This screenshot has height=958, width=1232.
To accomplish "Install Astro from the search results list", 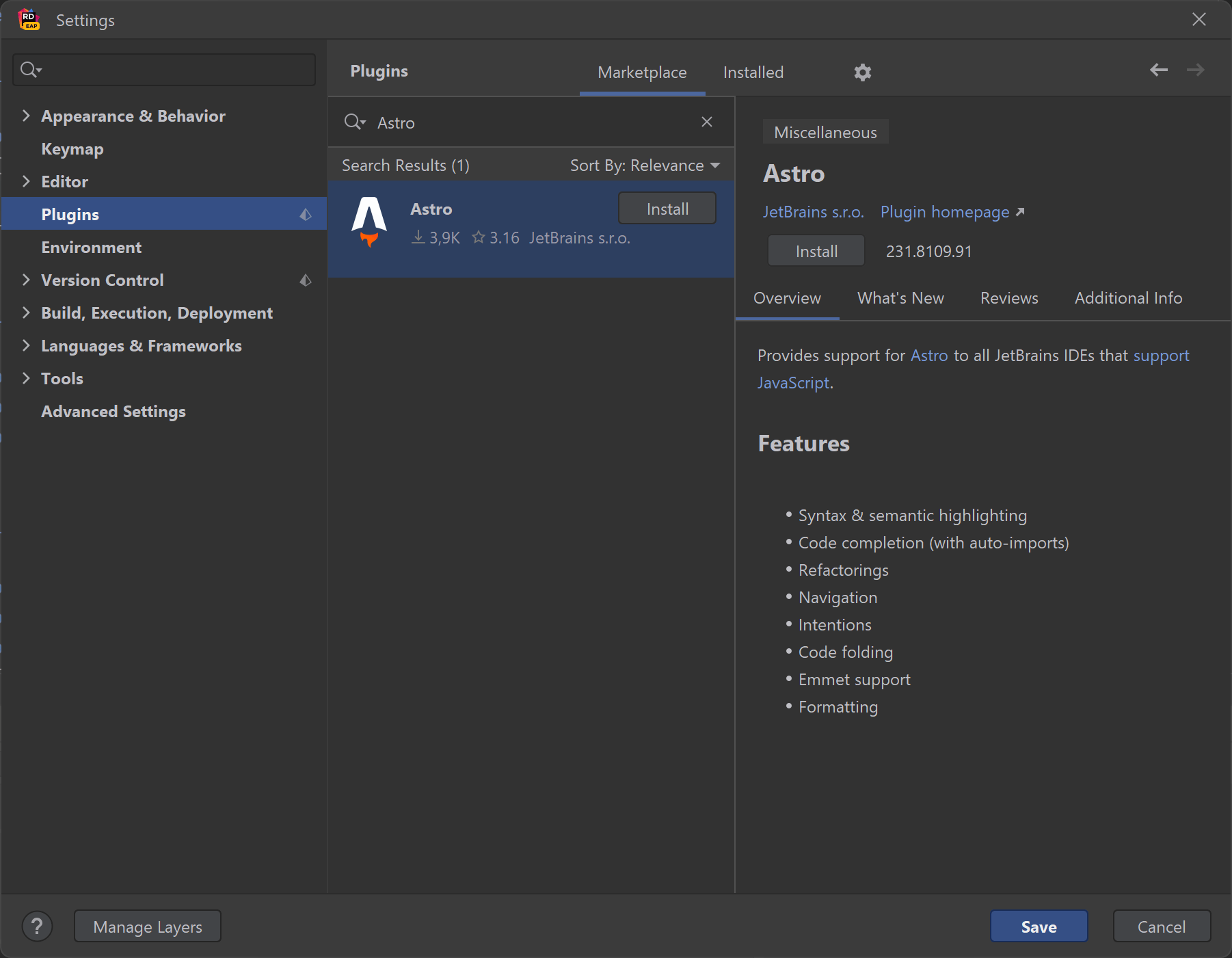I will pyautogui.click(x=667, y=209).
